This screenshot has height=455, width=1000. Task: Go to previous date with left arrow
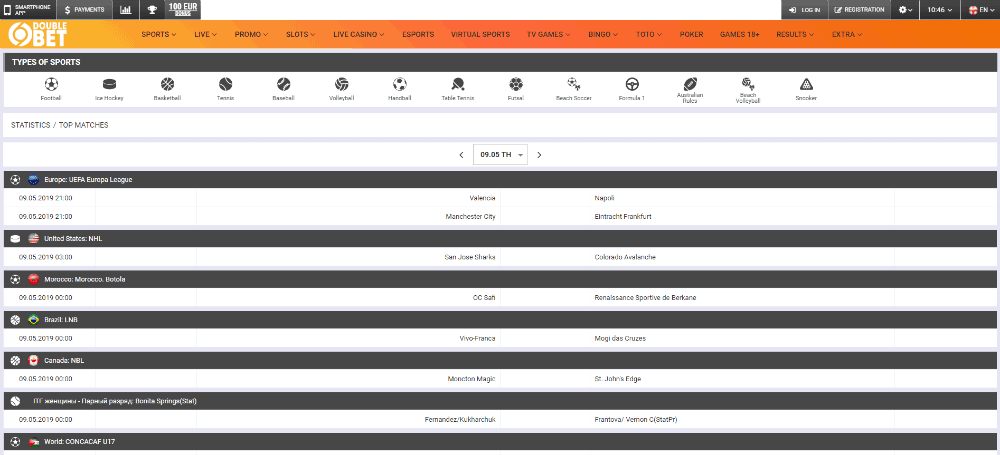pos(461,155)
